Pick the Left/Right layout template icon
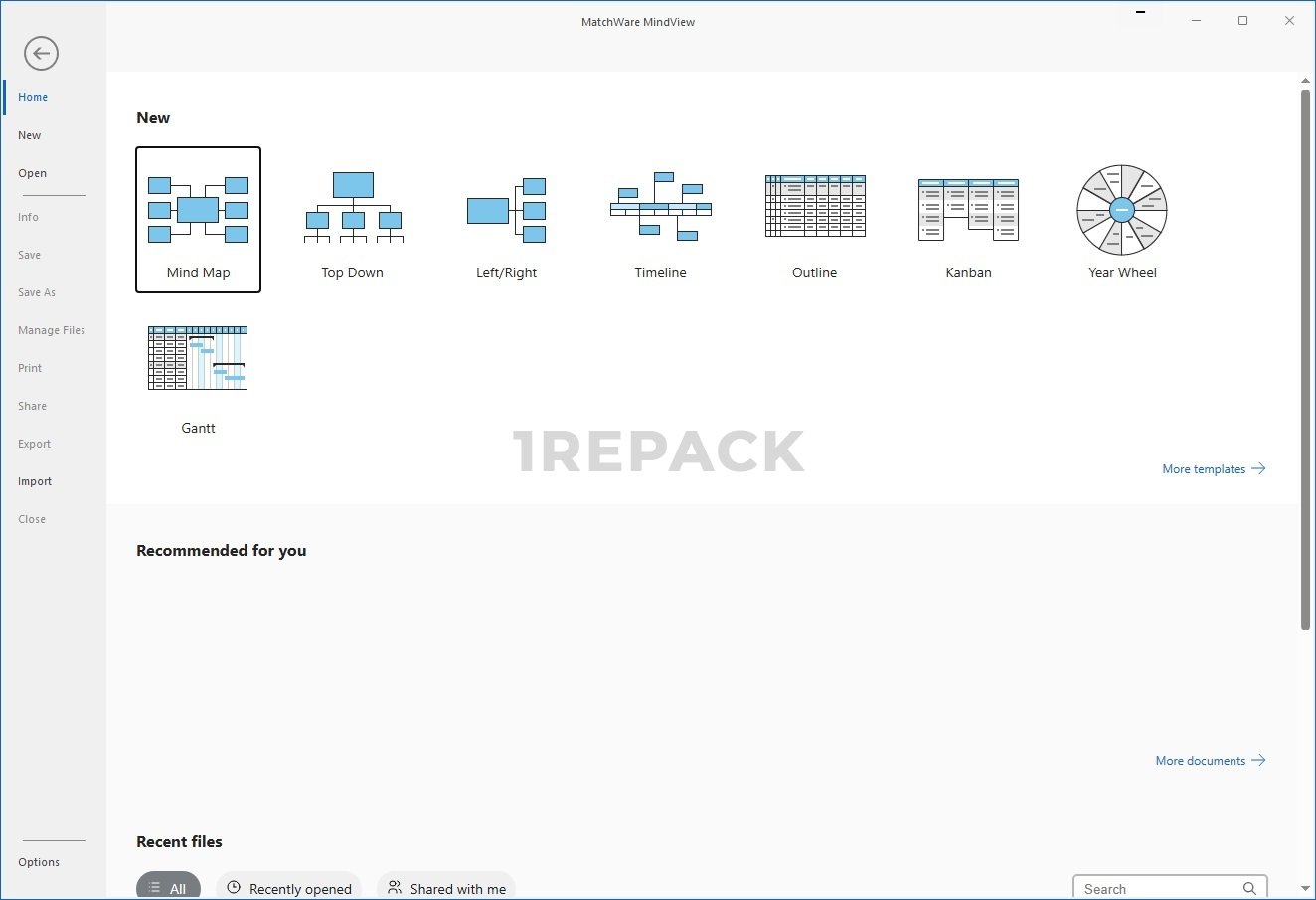 [x=507, y=210]
